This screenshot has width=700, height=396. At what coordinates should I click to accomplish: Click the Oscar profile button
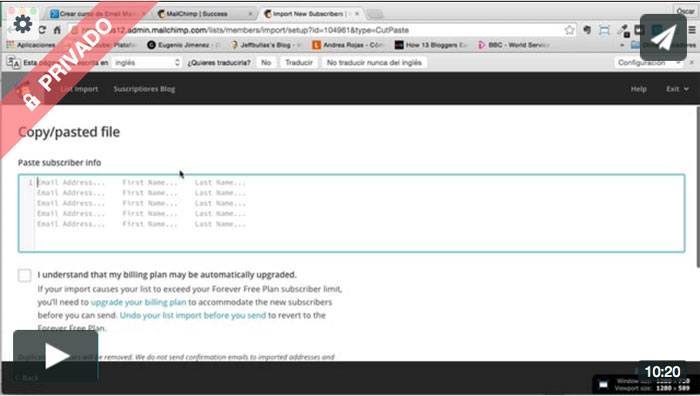click(x=685, y=11)
